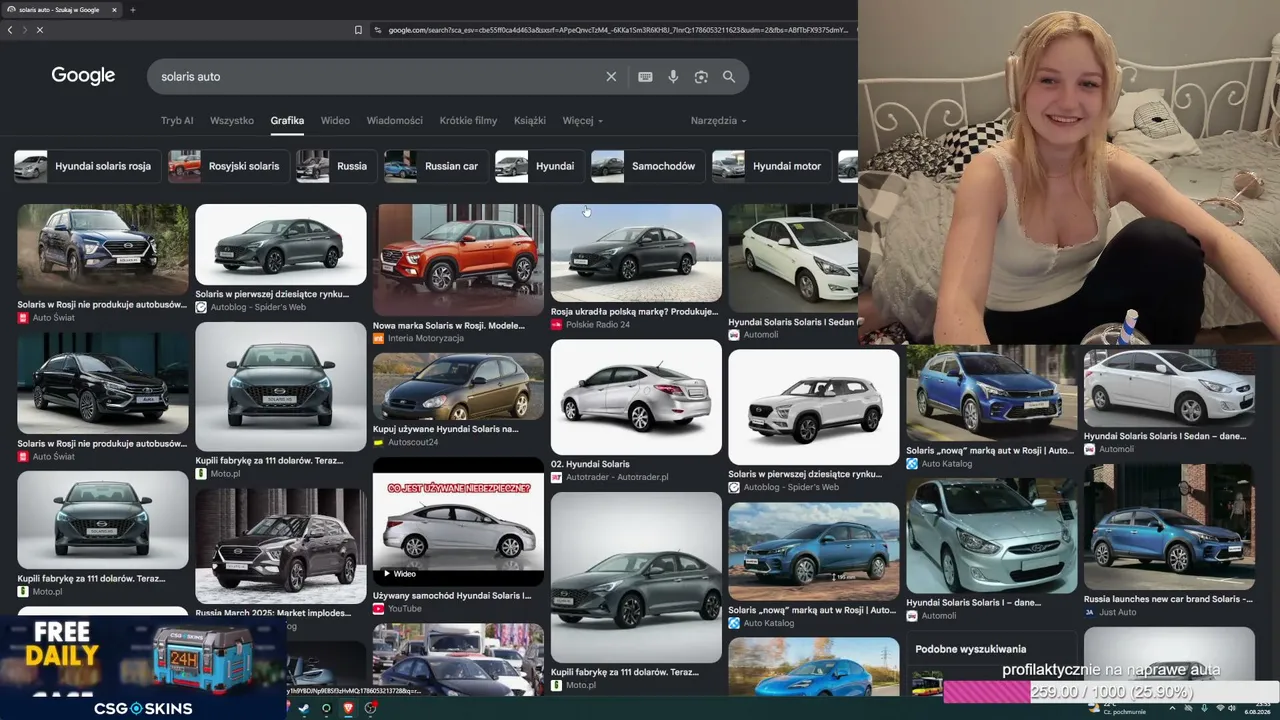Click the browser forward arrow
Viewport: 1280px width, 720px height.
coord(25,30)
